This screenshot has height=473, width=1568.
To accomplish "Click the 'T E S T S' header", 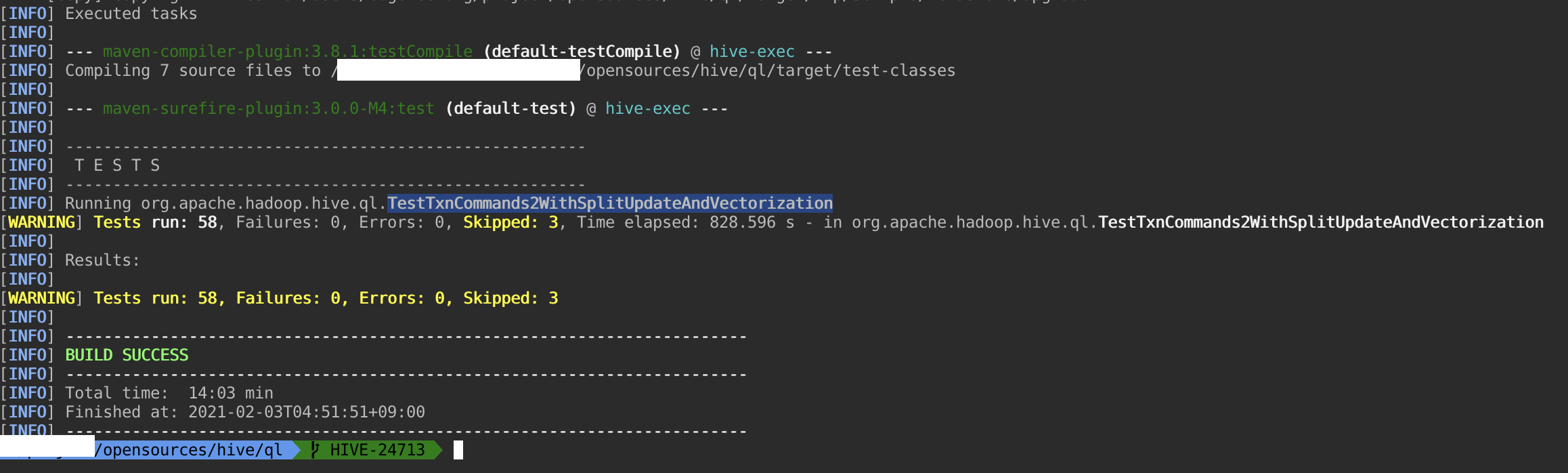I will [117, 165].
